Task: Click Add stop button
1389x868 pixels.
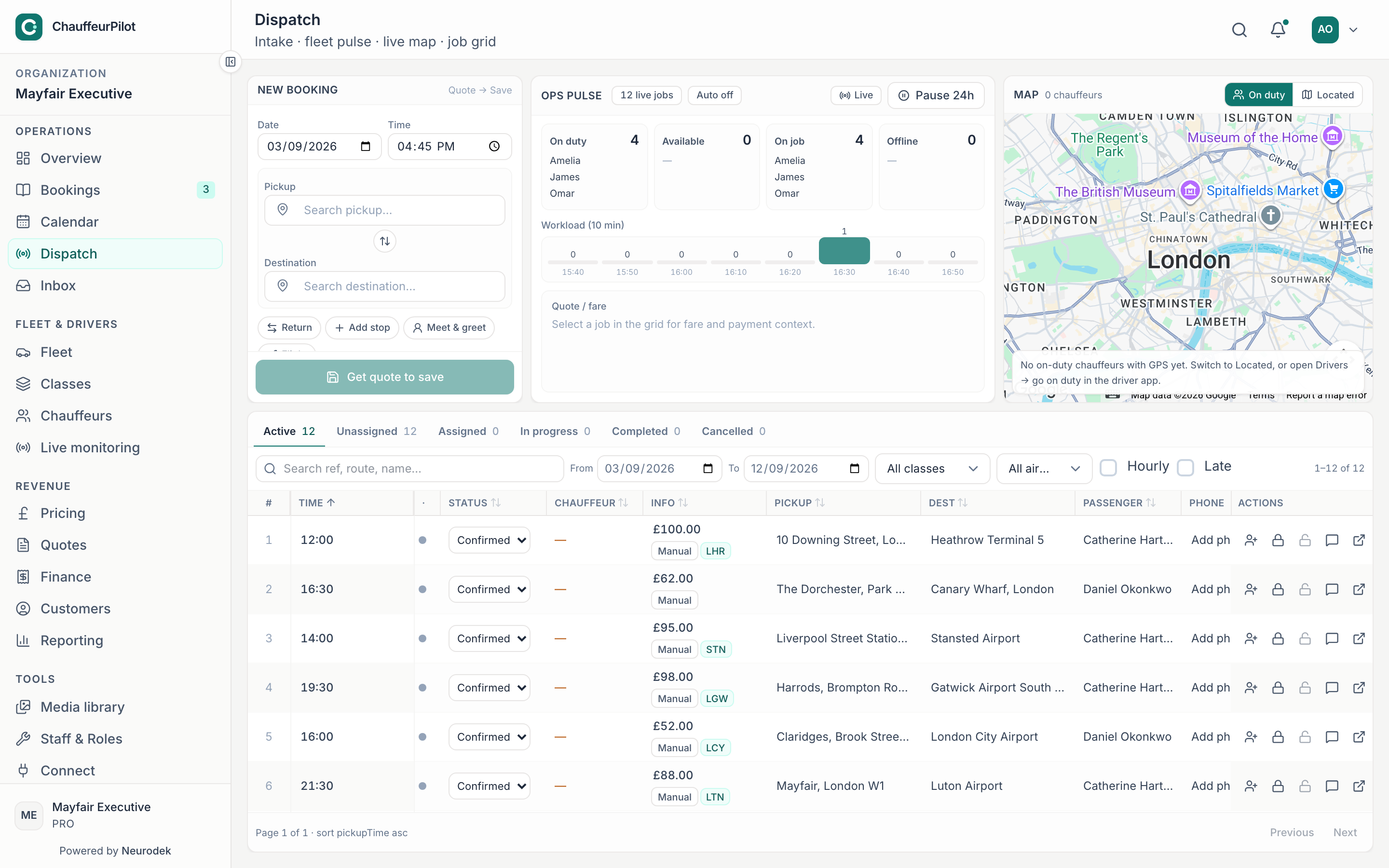Action: tap(362, 328)
